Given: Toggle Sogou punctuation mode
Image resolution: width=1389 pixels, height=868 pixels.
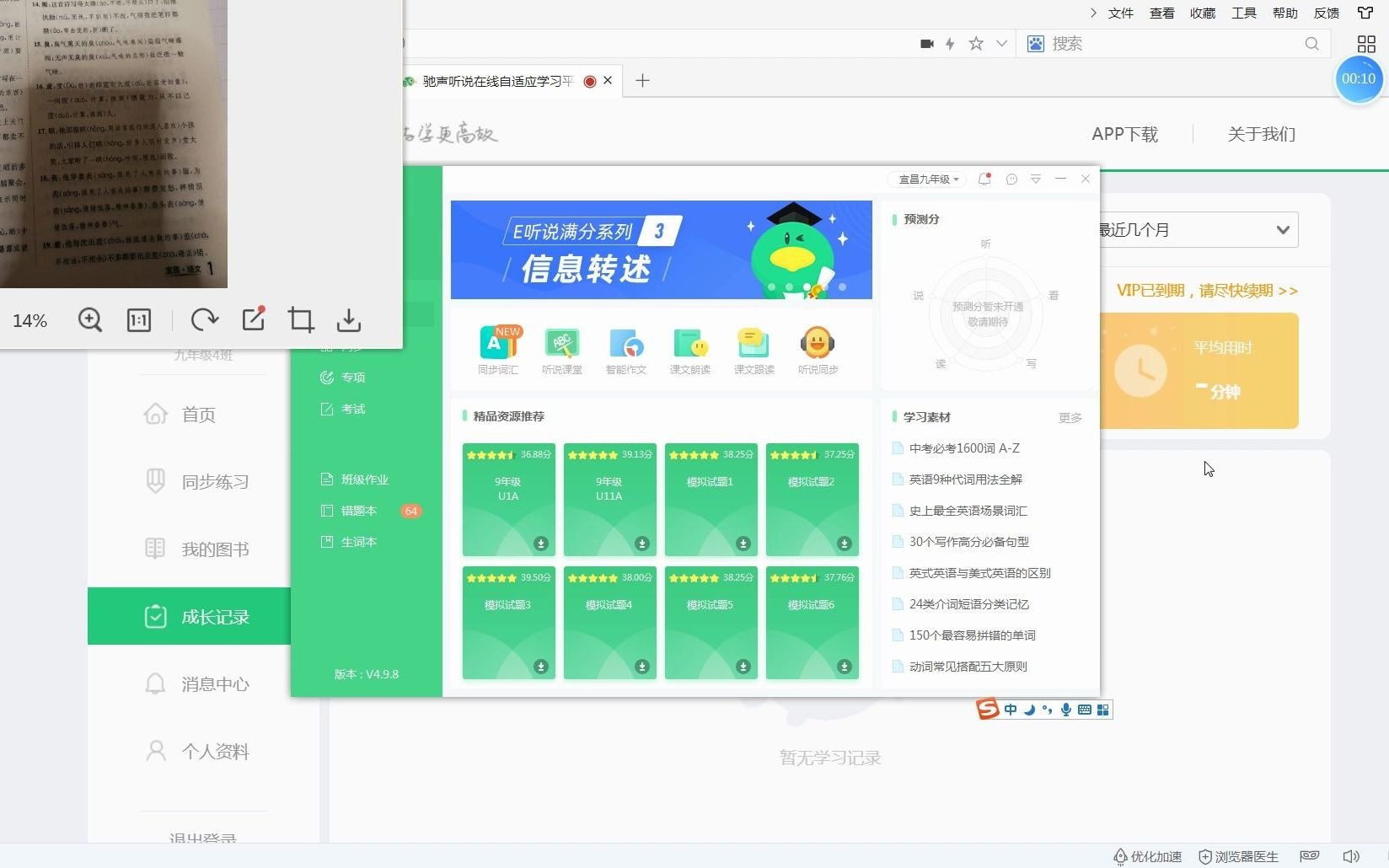Looking at the screenshot, I should 1048,710.
